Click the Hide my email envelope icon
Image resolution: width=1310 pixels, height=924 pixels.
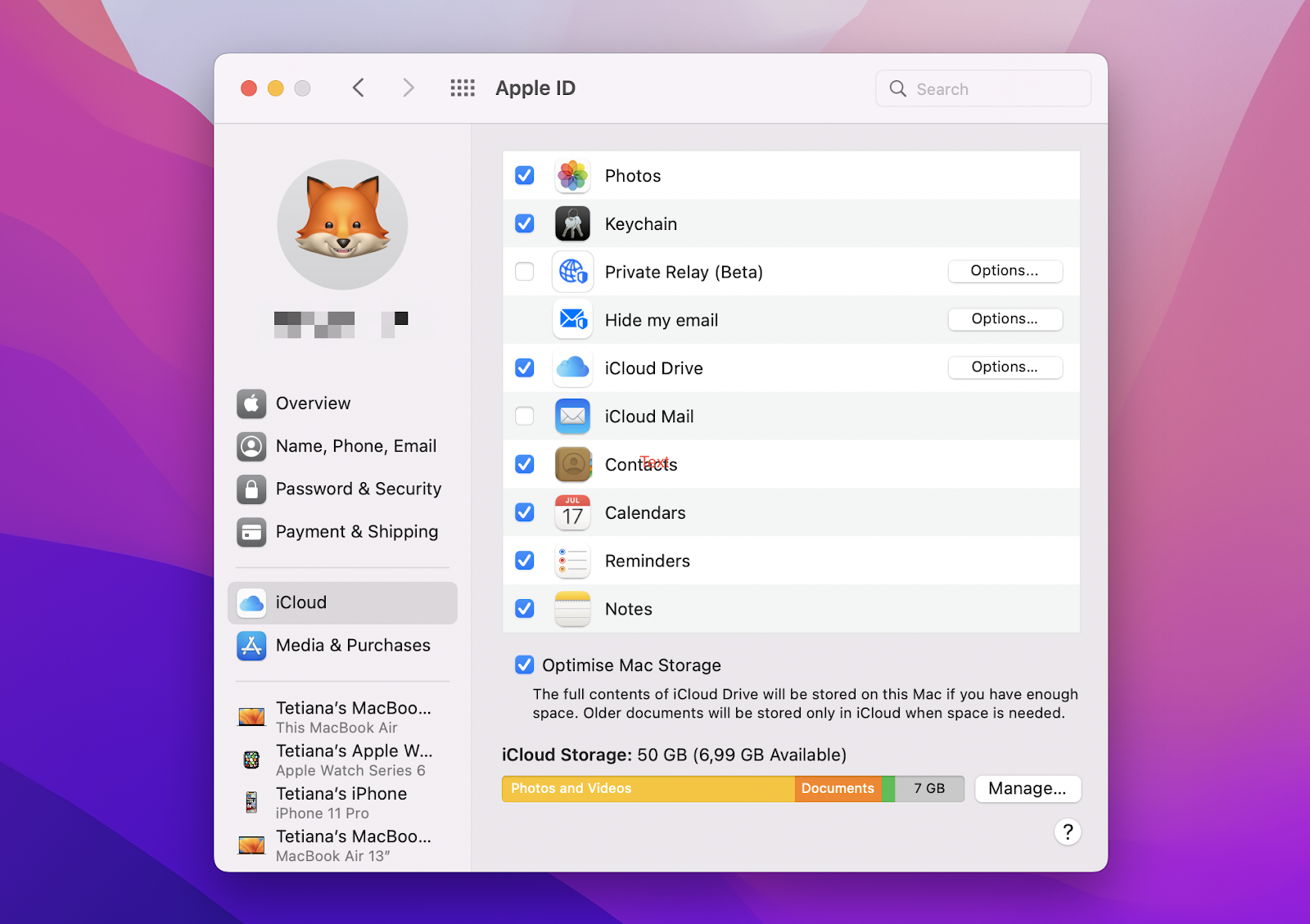pos(572,320)
